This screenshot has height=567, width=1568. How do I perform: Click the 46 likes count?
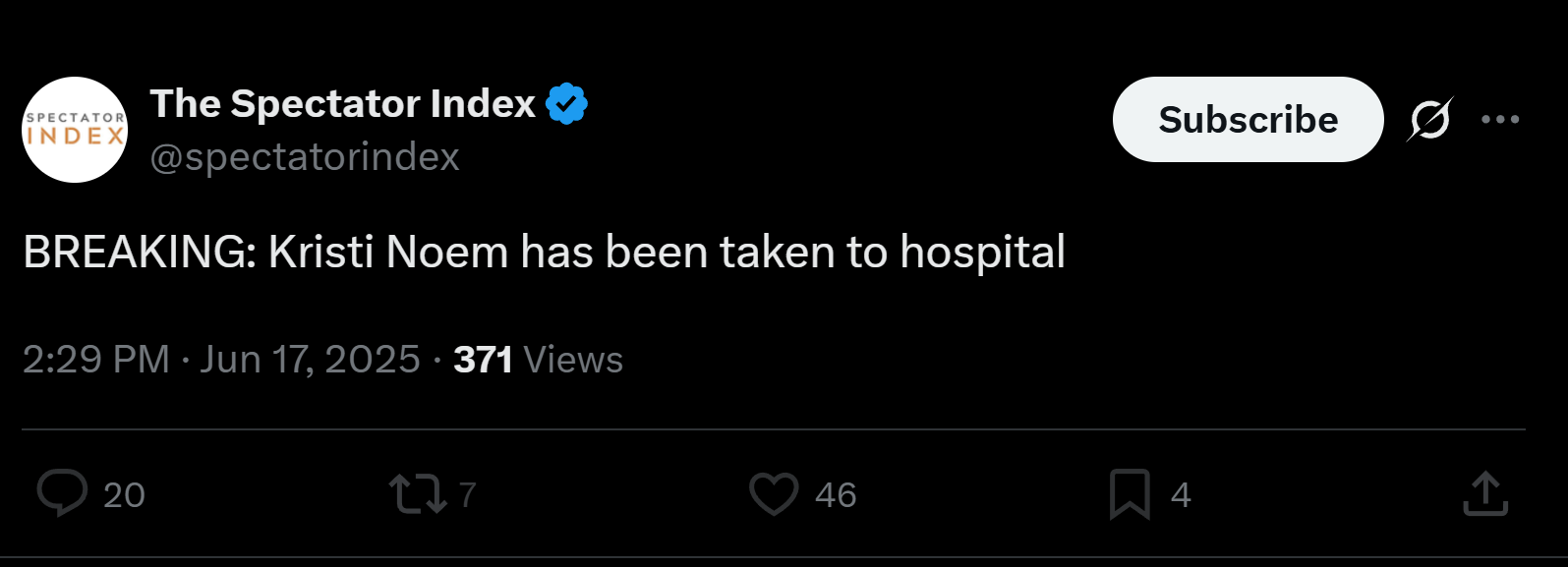[x=836, y=494]
